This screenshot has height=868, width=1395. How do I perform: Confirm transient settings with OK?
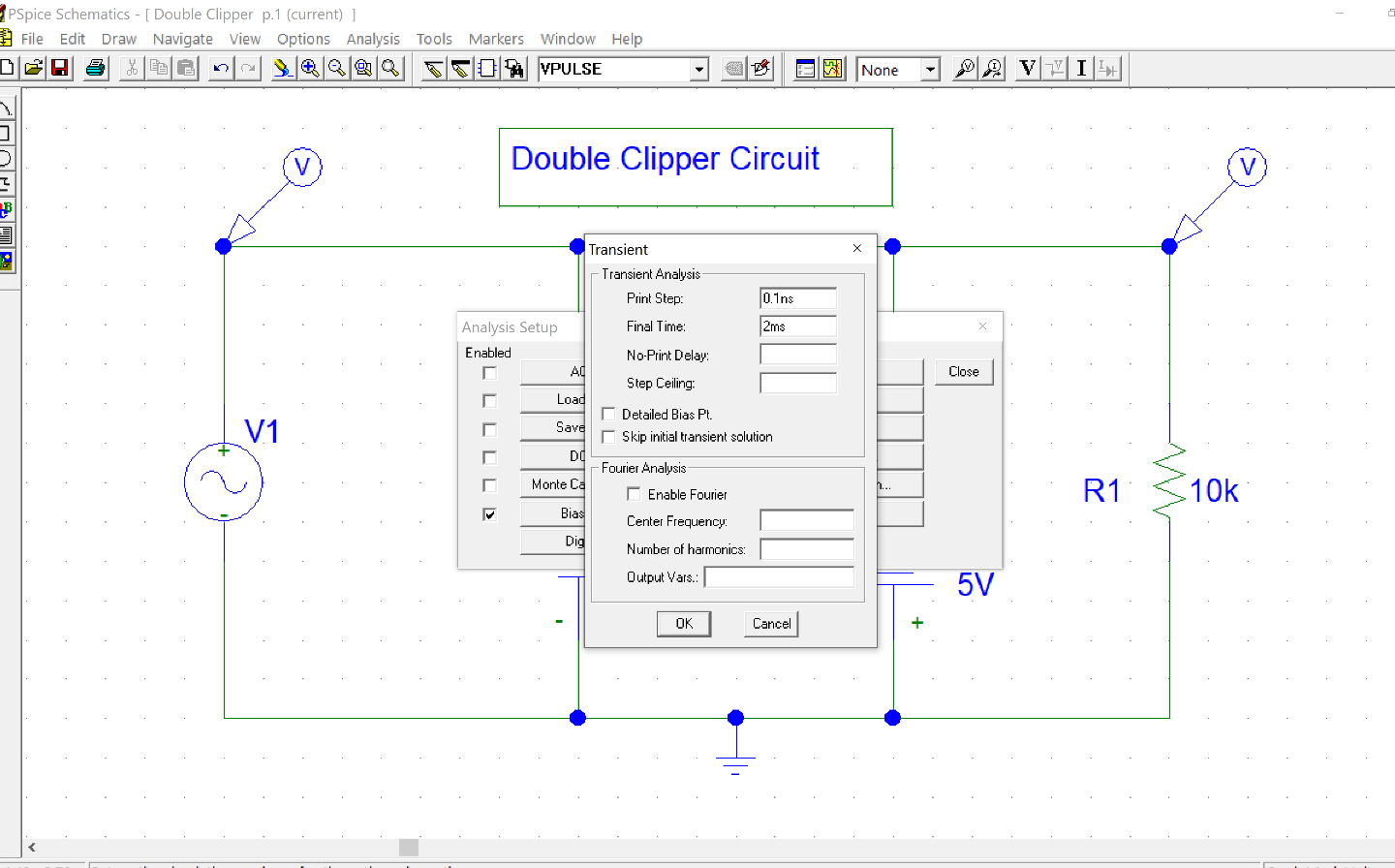coord(683,623)
